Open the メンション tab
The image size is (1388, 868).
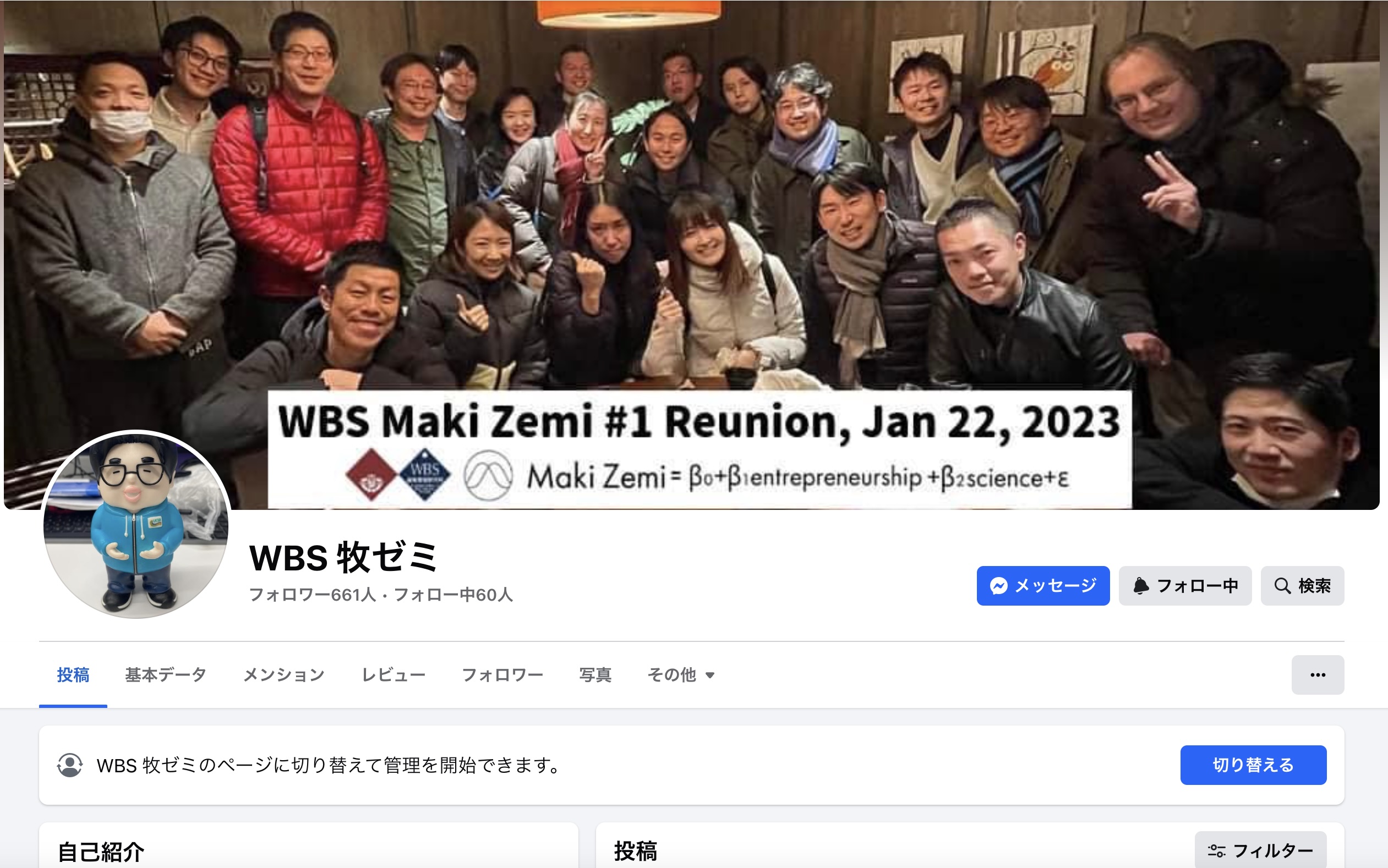[283, 674]
